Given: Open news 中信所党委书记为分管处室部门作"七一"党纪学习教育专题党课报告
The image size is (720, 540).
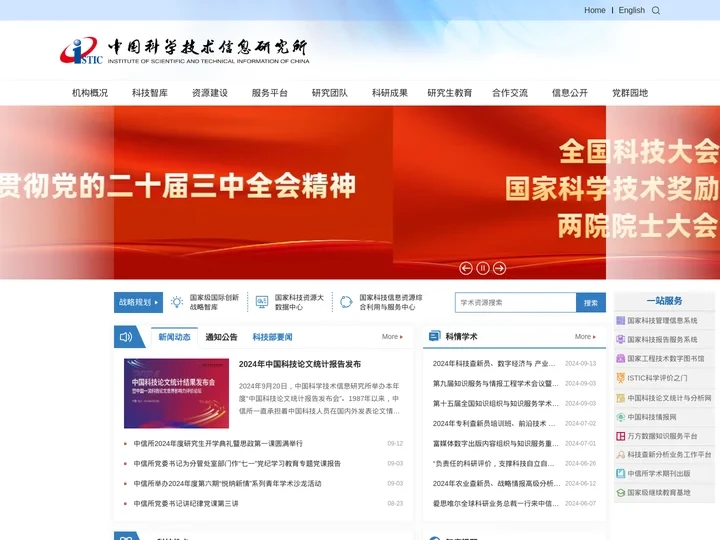Looking at the screenshot, I should point(237,464).
